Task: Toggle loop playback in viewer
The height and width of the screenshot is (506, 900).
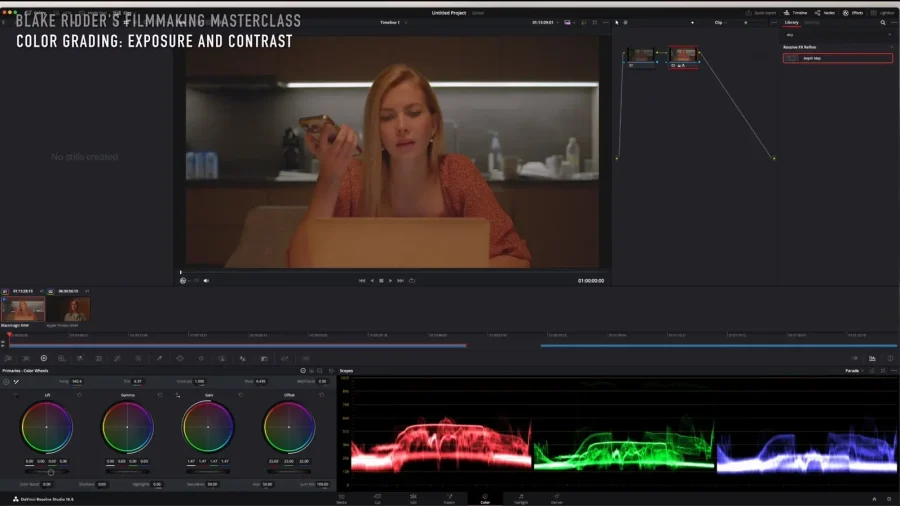Action: [412, 281]
